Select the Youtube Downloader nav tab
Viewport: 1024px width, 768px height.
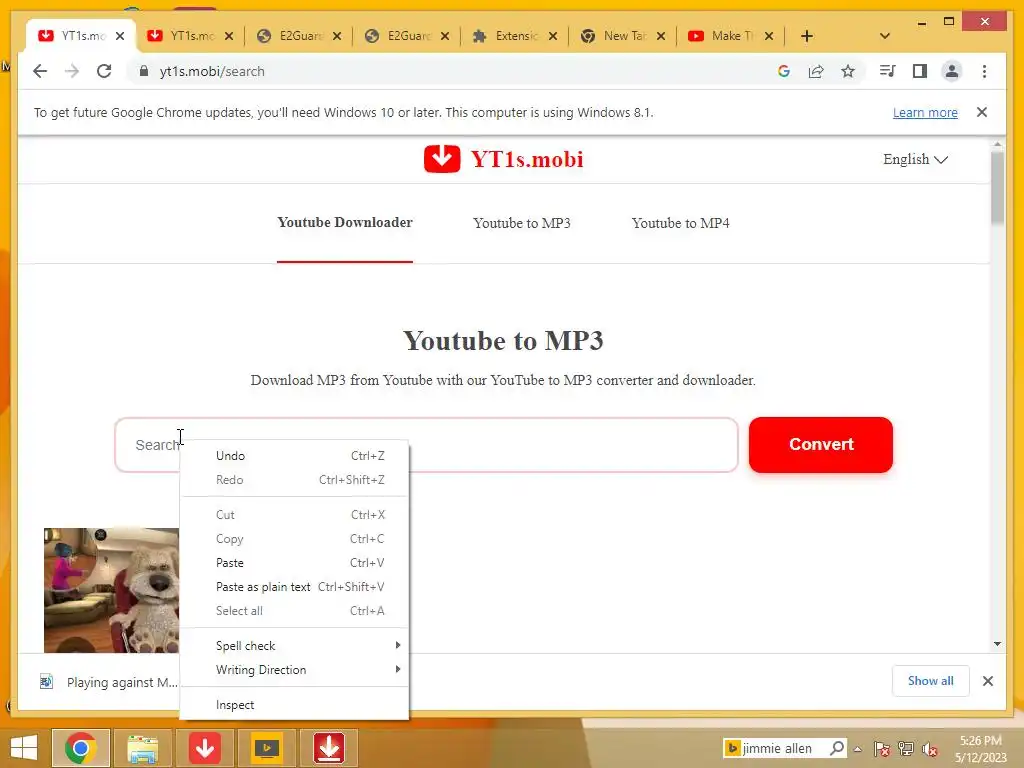(345, 223)
